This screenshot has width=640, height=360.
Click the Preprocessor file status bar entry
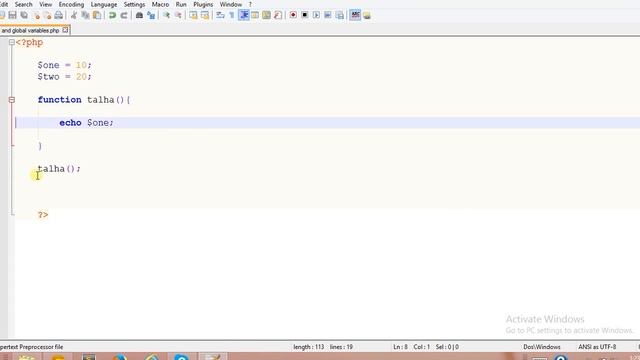point(31,347)
